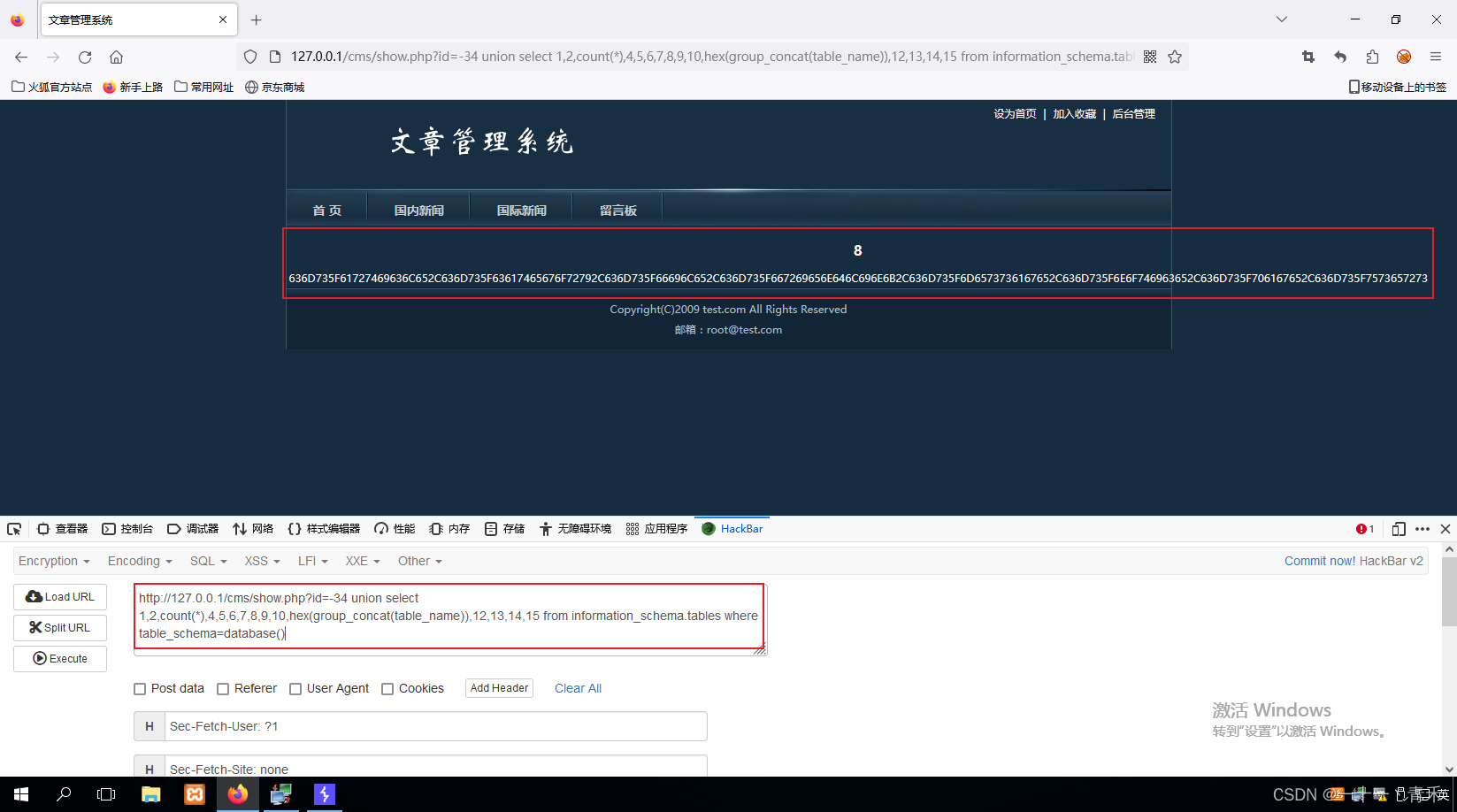Open the 性能 performance tab
This screenshot has width=1457, height=812.
point(395,529)
